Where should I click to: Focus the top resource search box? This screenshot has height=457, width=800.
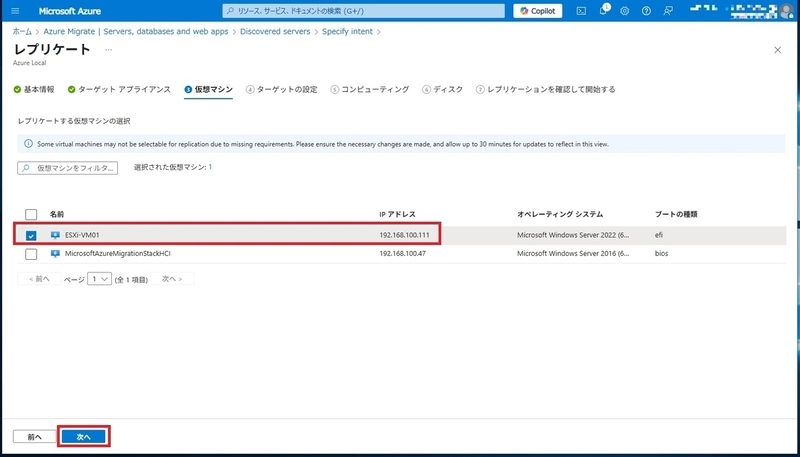click(x=364, y=11)
